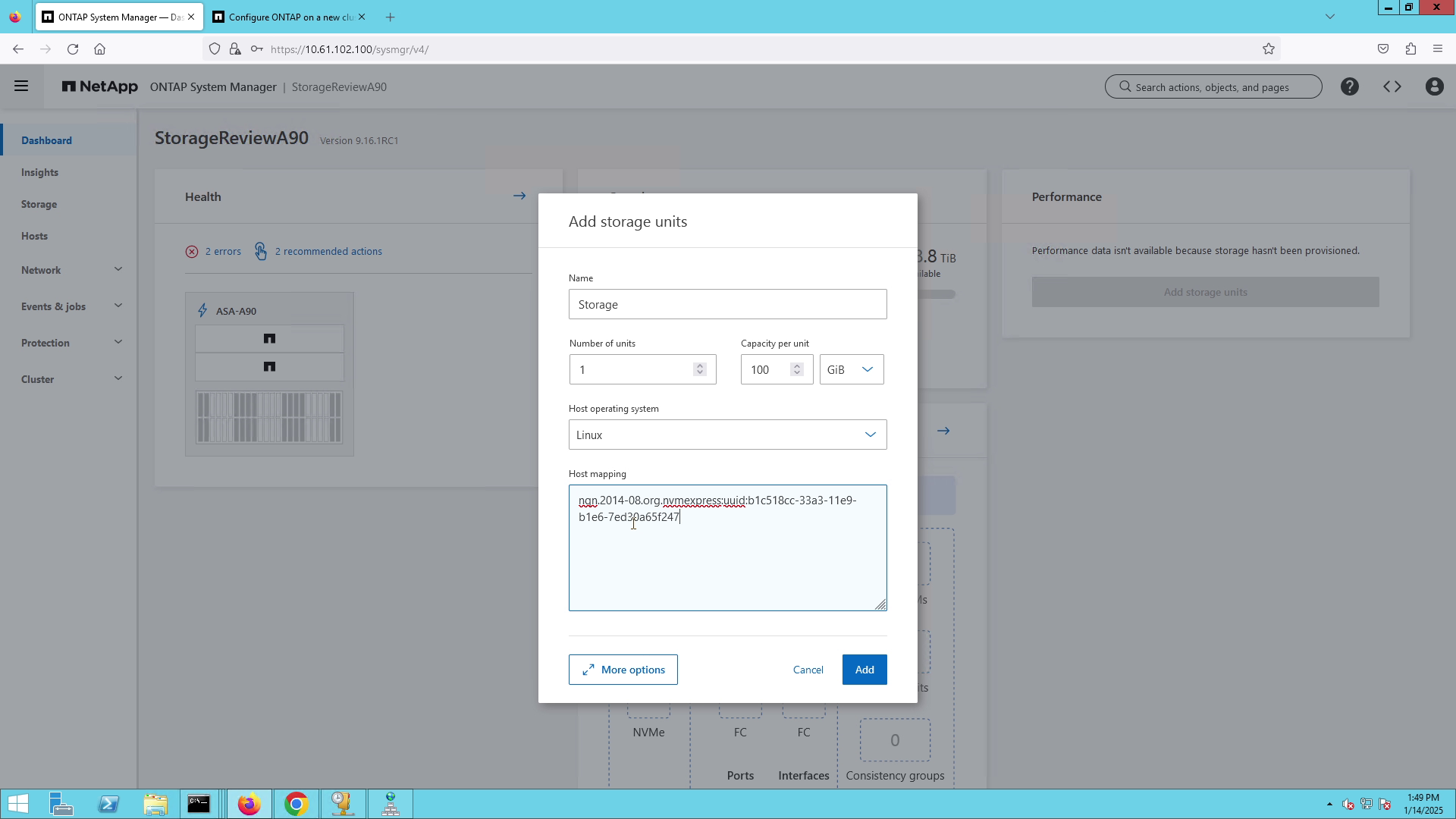The image size is (1456, 819).
Task: Open the hamburger navigation menu
Action: tap(21, 86)
